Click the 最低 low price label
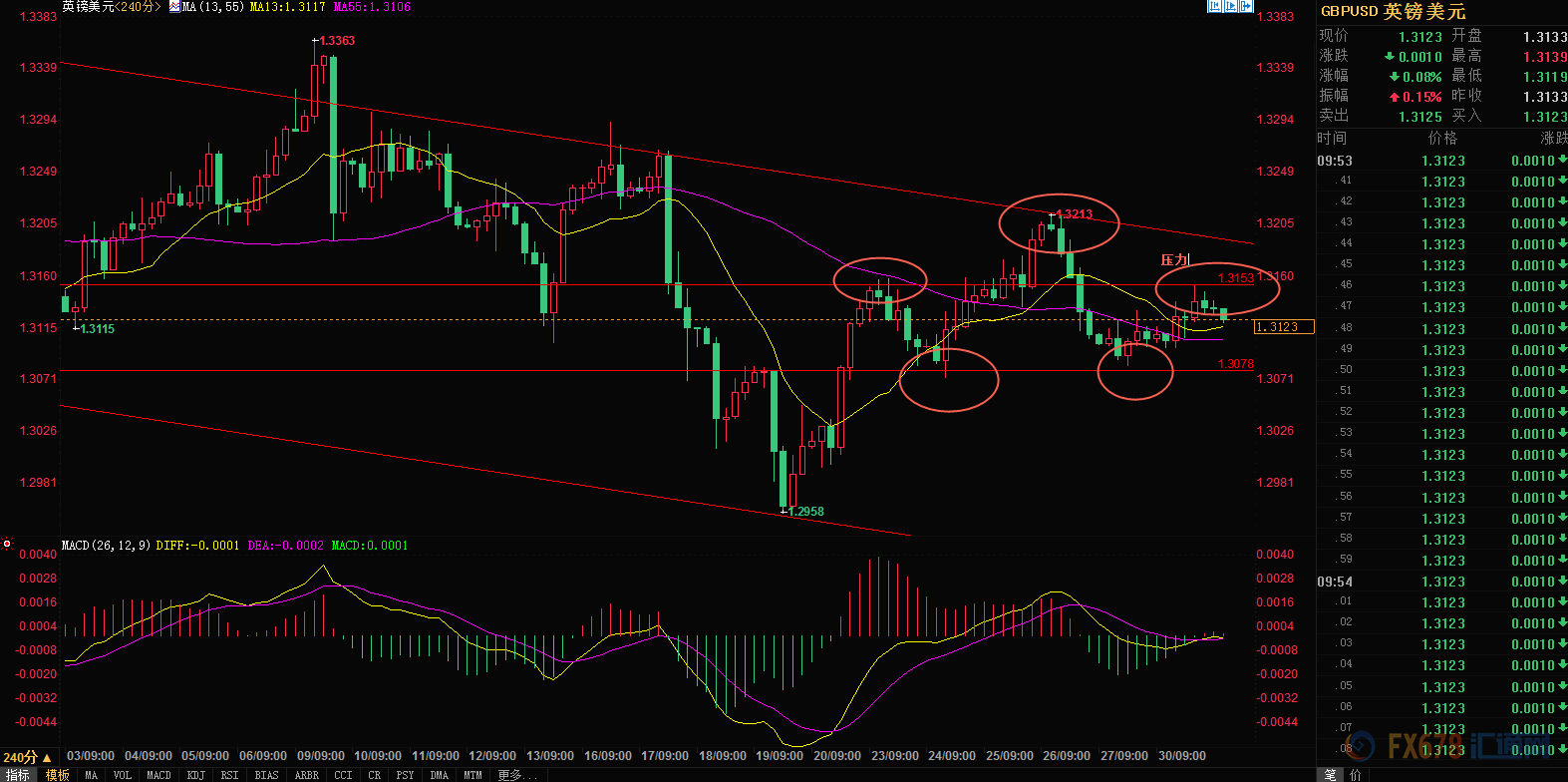Screen dimensions: 1568x782 (1466, 76)
